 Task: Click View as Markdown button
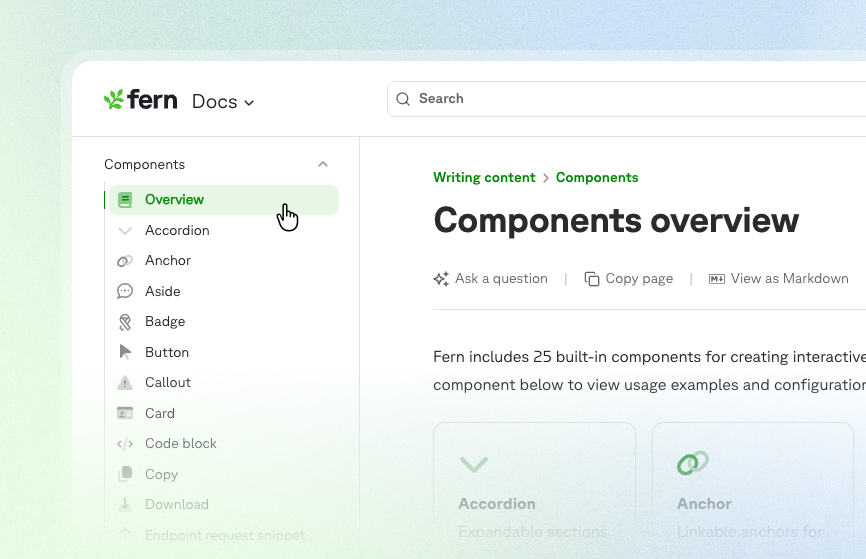(779, 278)
